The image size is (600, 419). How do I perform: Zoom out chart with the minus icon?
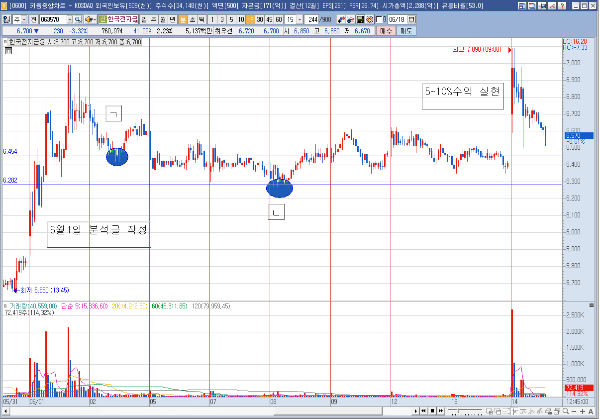point(574,411)
